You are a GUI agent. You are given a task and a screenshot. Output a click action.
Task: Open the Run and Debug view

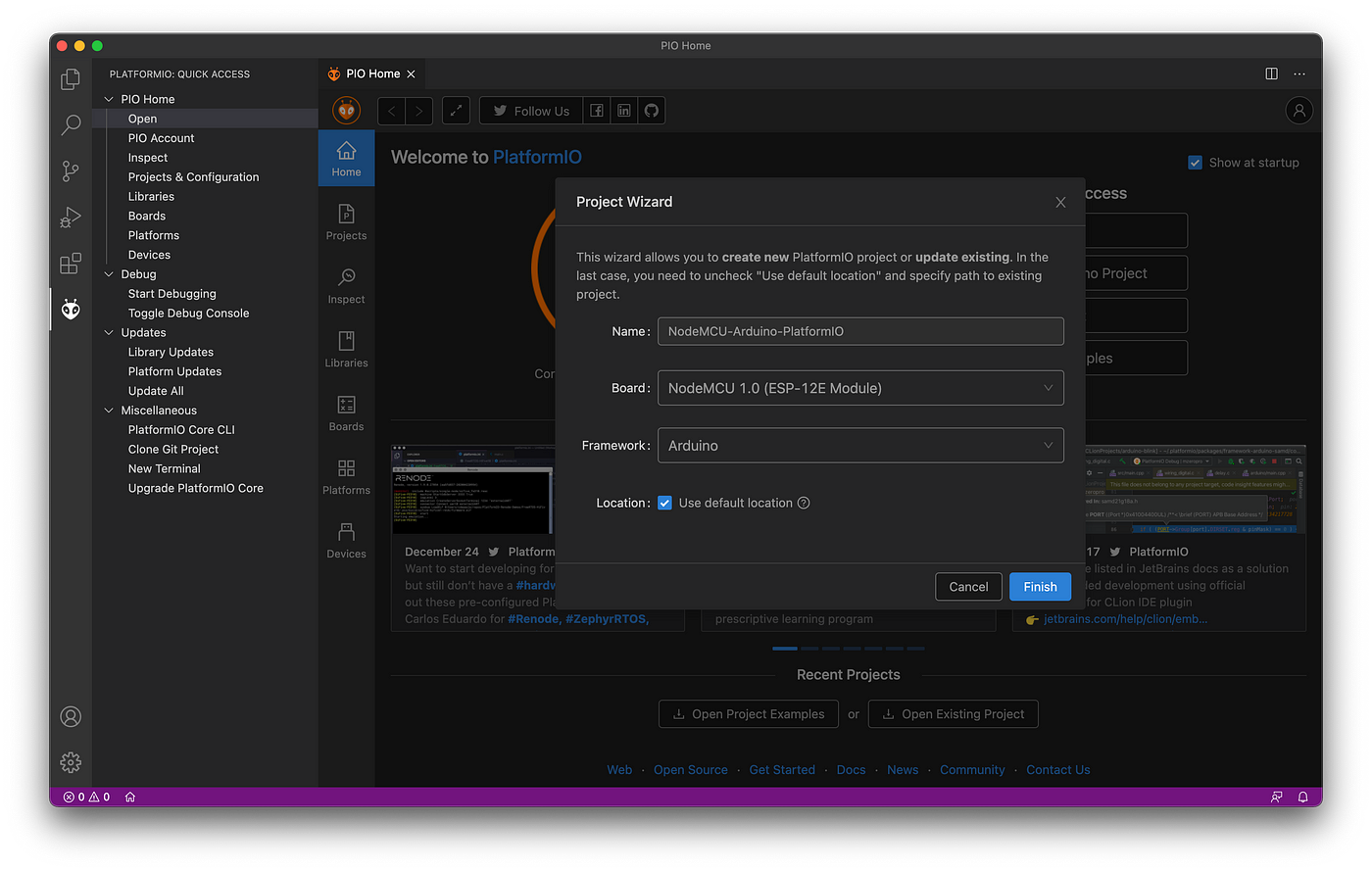(x=71, y=217)
